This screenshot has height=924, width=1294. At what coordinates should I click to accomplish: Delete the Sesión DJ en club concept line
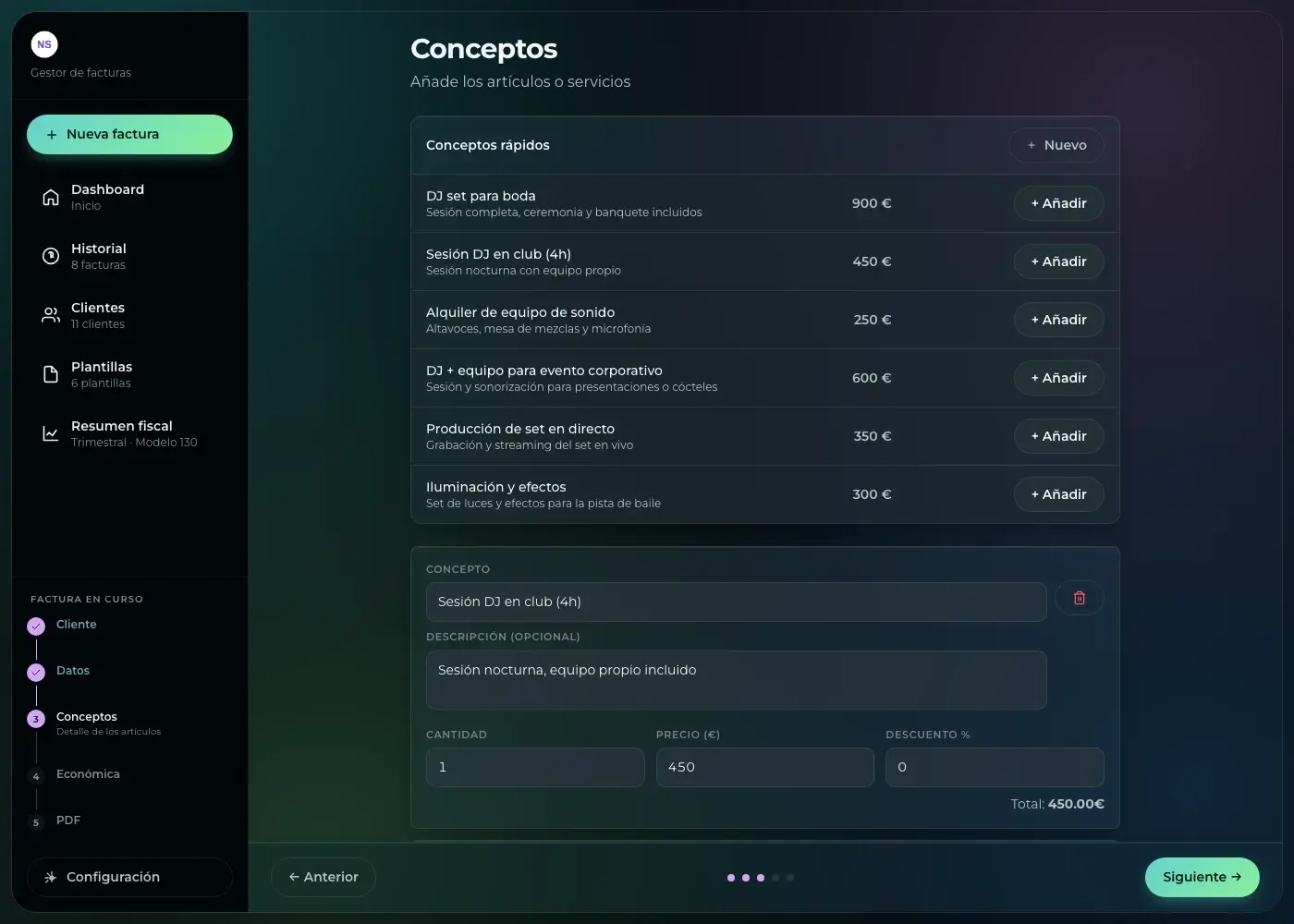point(1080,598)
